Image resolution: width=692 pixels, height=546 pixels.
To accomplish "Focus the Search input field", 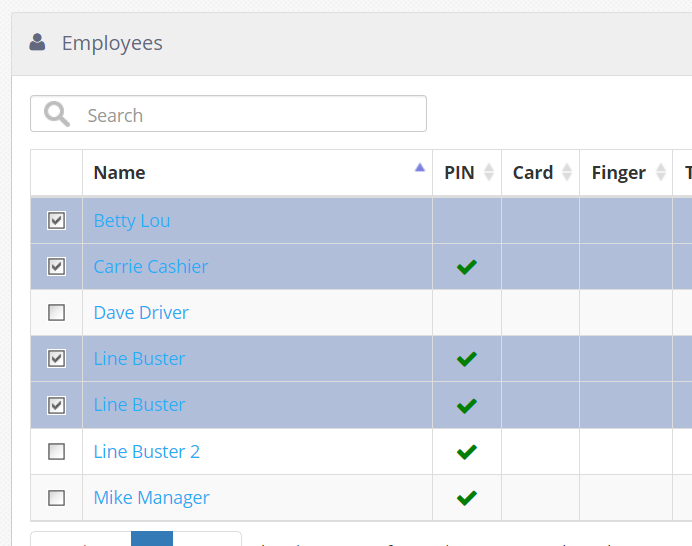I will [x=229, y=113].
